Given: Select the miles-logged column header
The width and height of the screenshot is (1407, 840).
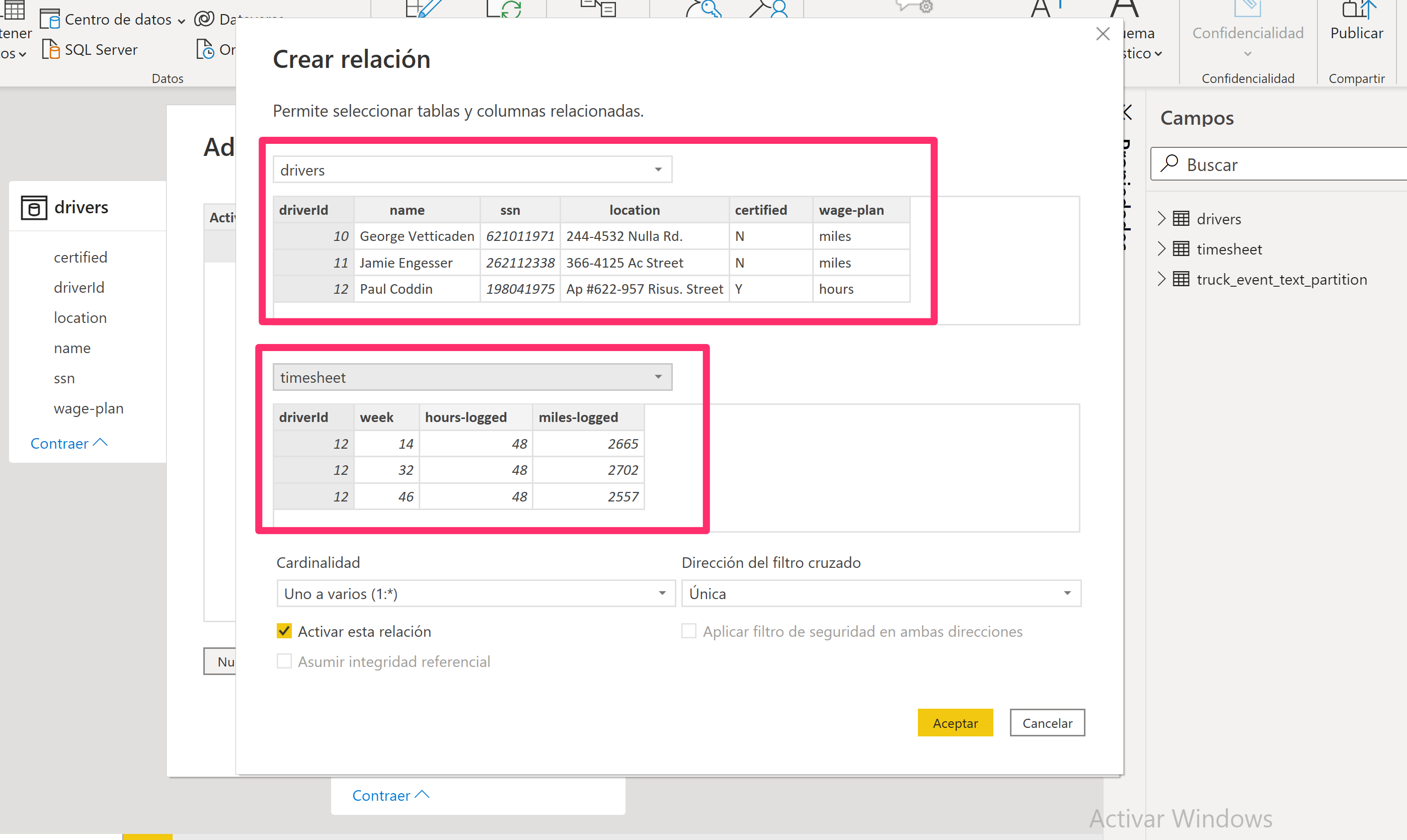Looking at the screenshot, I should (588, 417).
